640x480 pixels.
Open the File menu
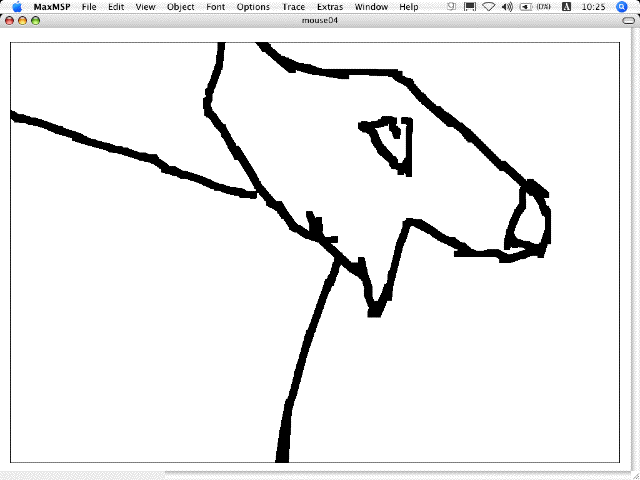[x=89, y=7]
